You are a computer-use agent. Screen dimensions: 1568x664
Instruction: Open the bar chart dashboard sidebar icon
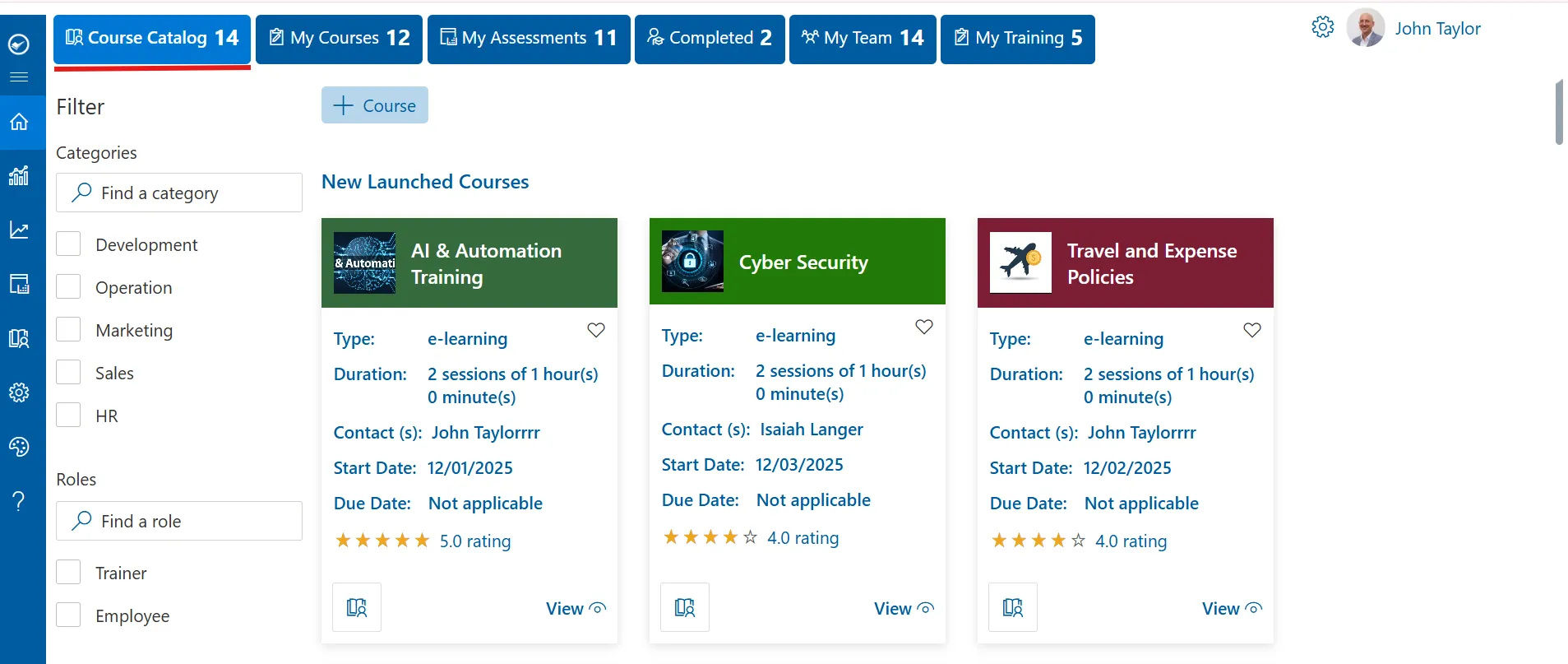[x=19, y=175]
